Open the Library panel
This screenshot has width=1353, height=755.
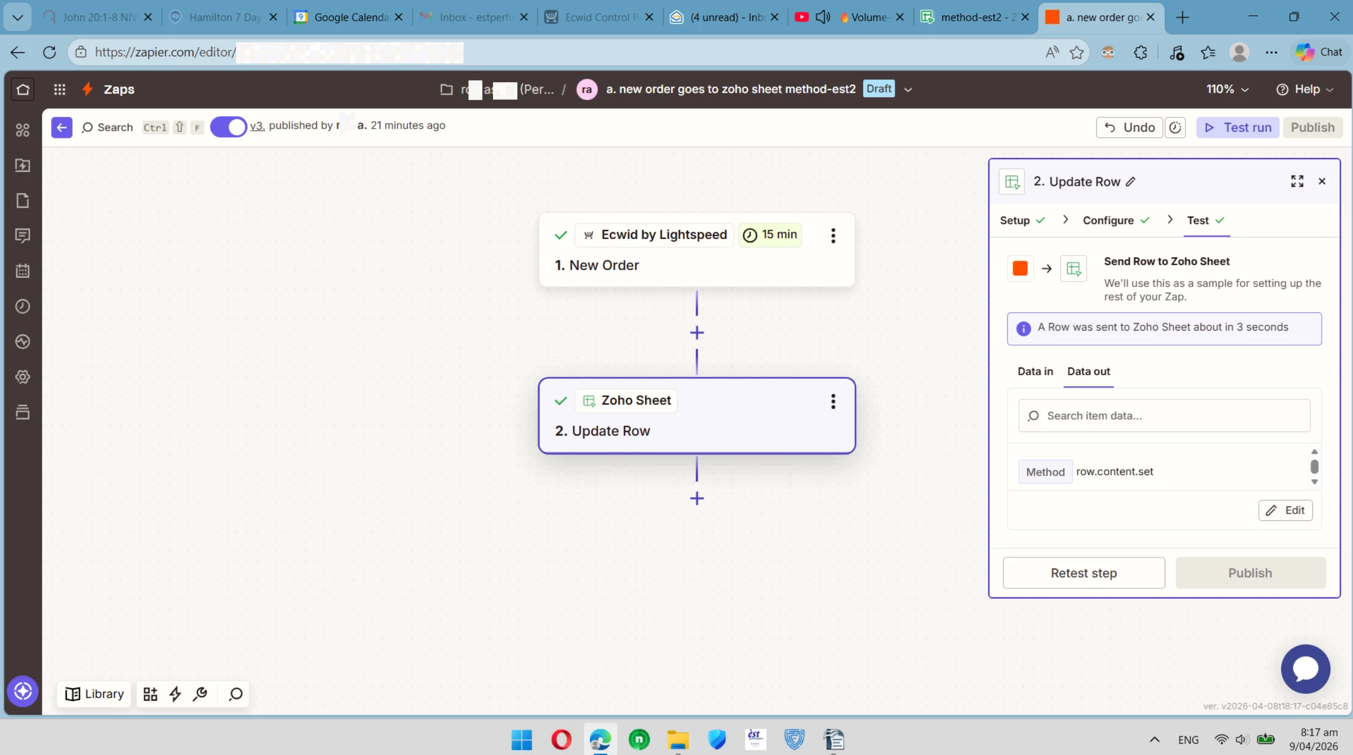pyautogui.click(x=95, y=694)
